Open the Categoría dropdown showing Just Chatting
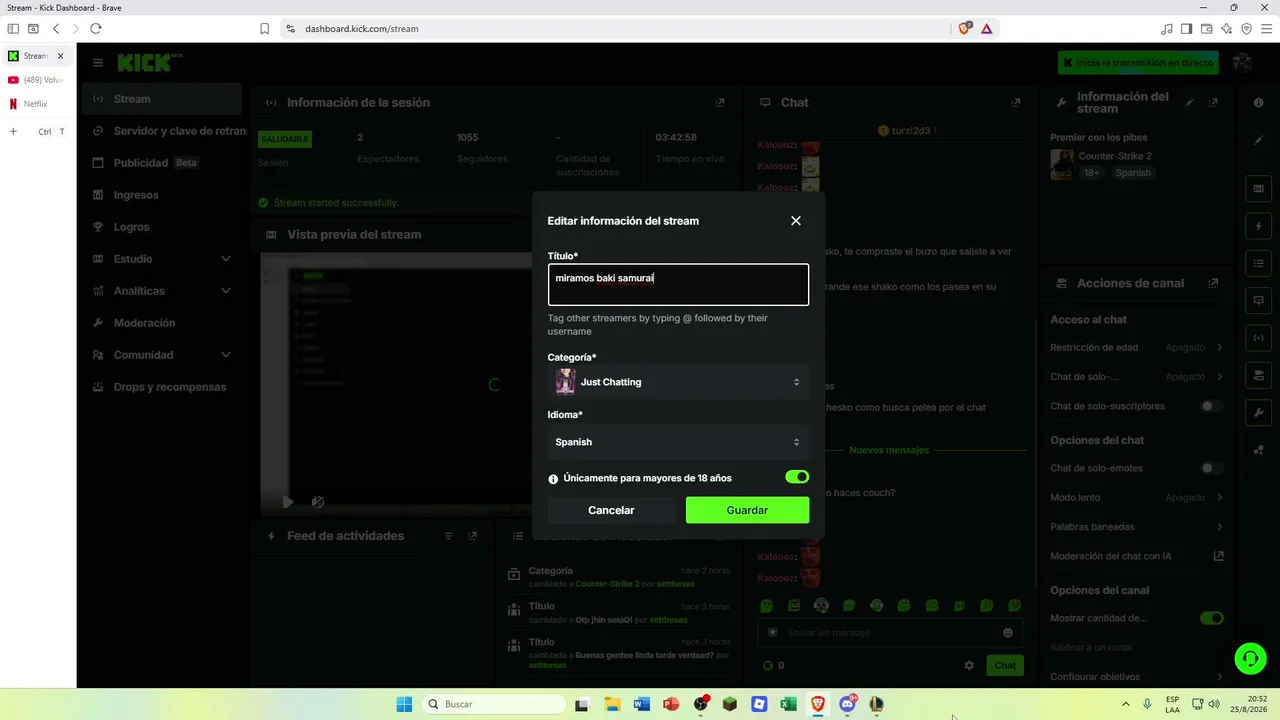 coord(678,382)
